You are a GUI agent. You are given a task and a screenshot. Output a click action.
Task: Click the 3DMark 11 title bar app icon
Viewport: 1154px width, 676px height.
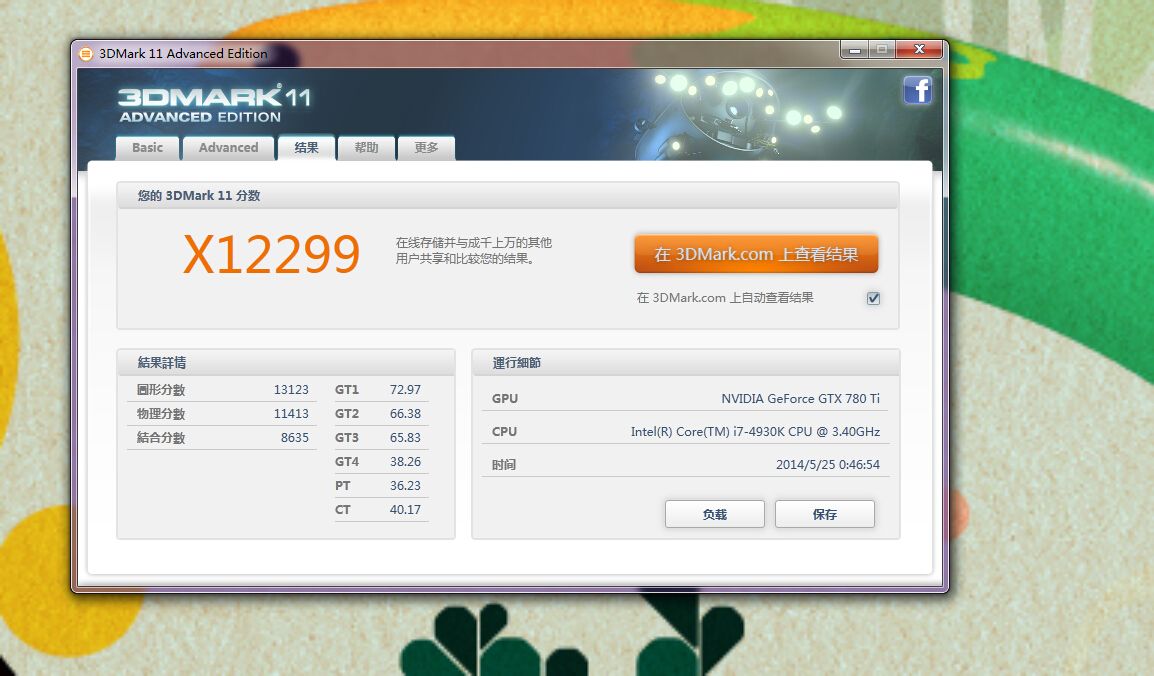[x=86, y=54]
